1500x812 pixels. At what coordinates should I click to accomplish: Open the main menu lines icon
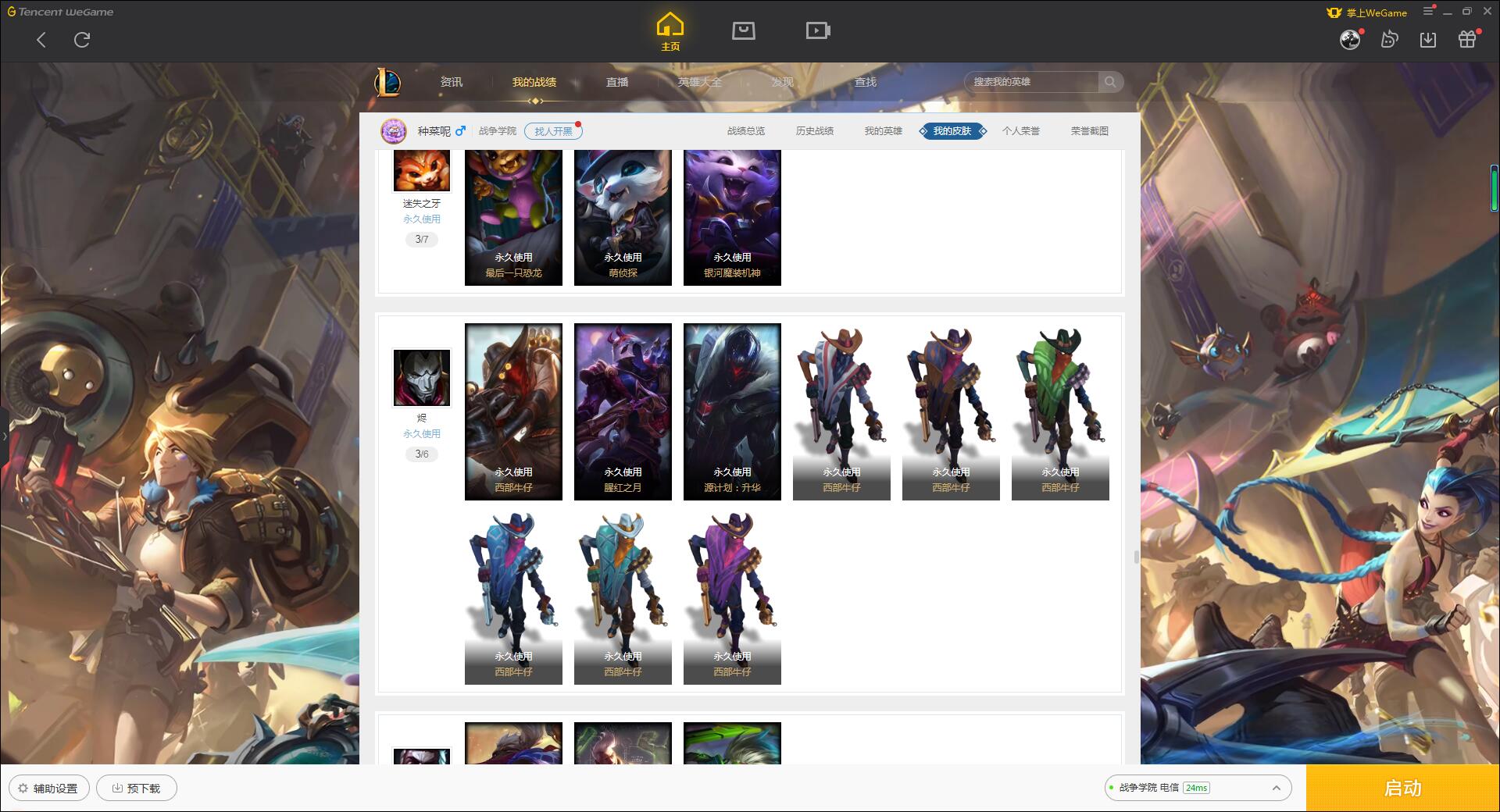pos(1428,12)
